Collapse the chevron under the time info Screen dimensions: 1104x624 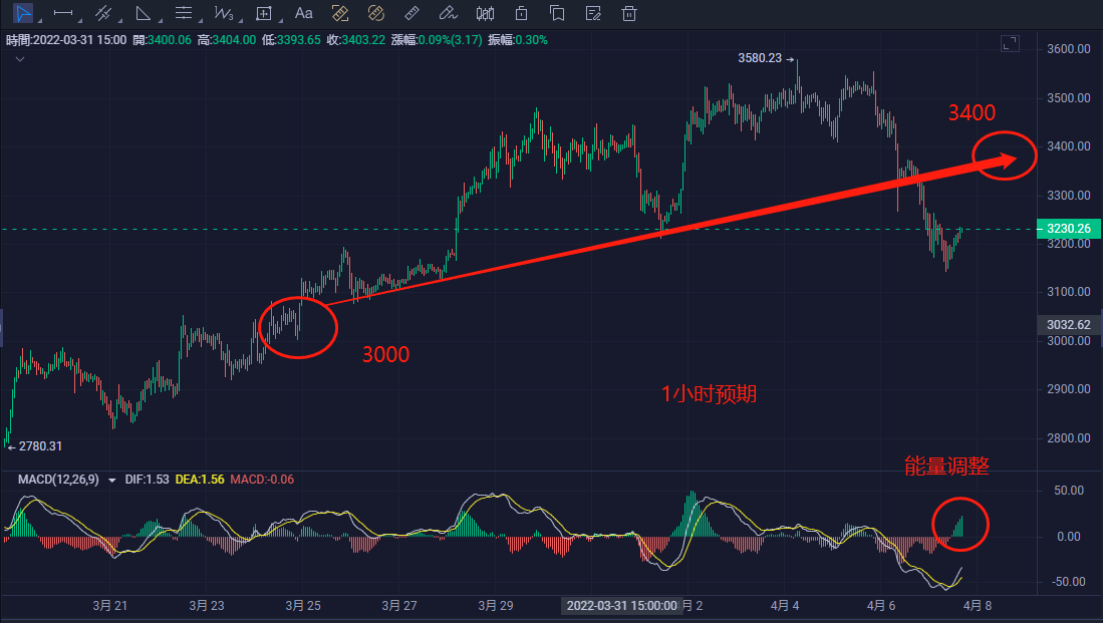pos(19,59)
